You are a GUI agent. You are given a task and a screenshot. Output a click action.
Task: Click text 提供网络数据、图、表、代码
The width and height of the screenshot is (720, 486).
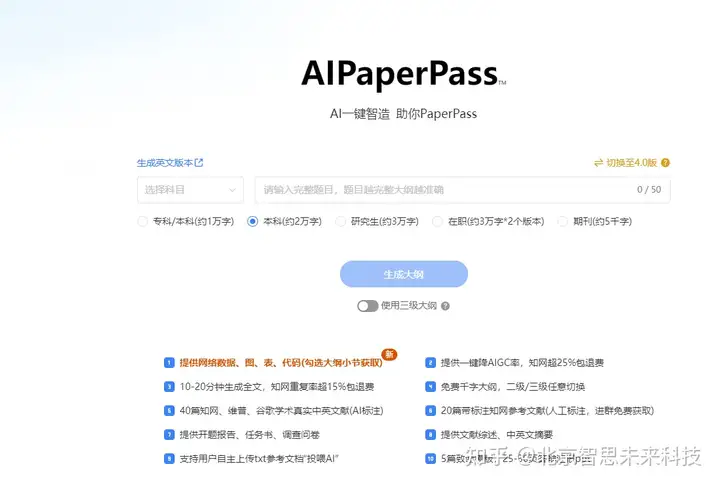240,363
